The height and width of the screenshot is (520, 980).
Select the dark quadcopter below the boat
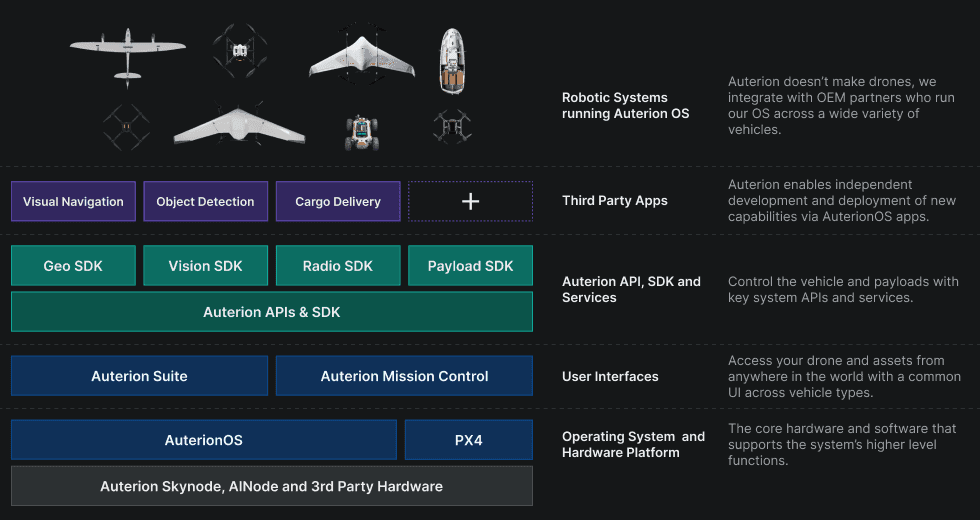pyautogui.click(x=452, y=126)
